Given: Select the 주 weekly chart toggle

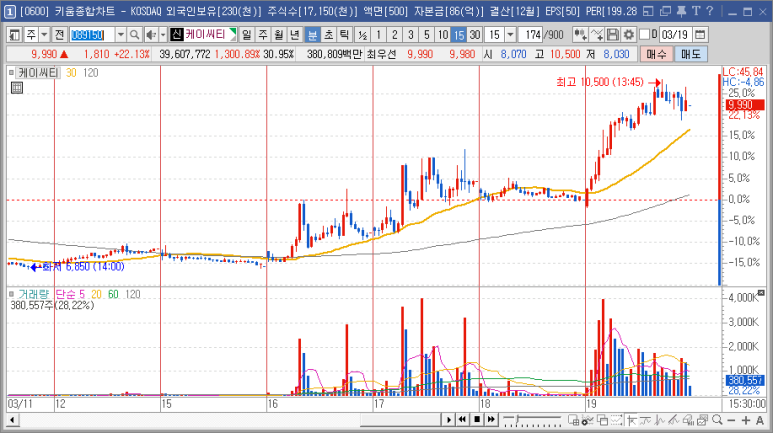Looking at the screenshot, I should (263, 35).
